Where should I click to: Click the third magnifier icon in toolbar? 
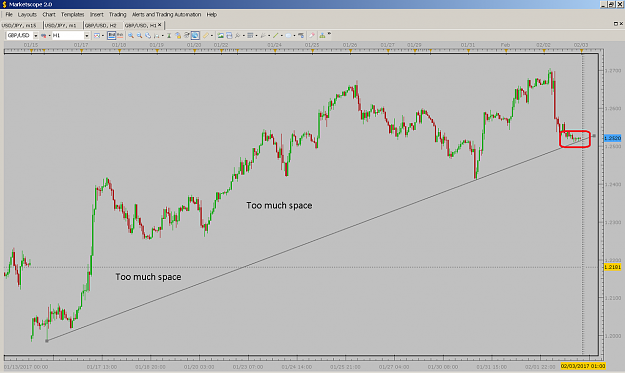(x=148, y=35)
